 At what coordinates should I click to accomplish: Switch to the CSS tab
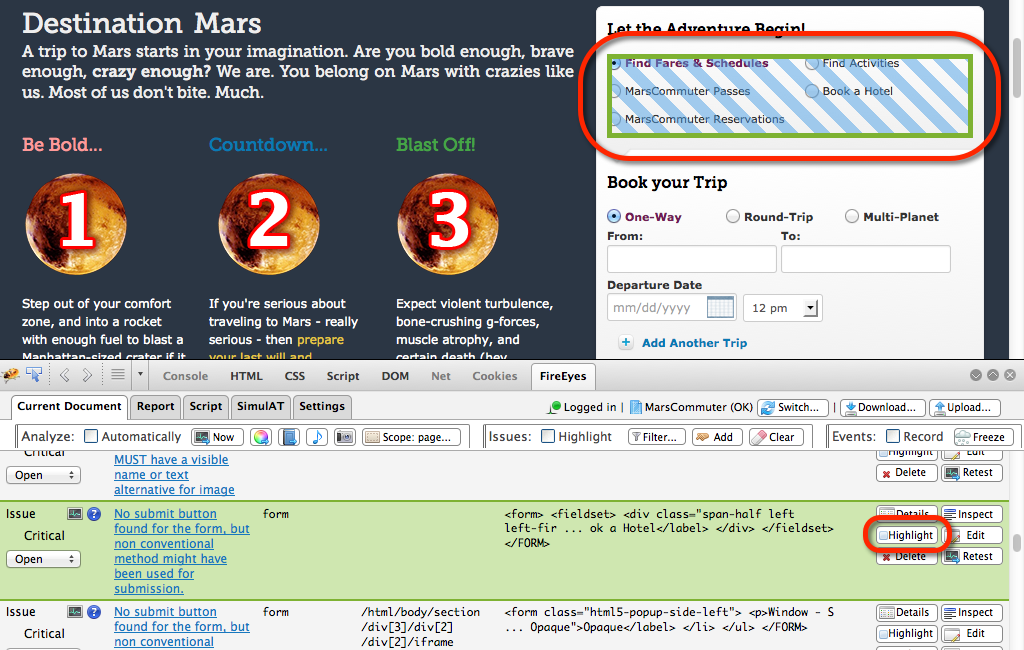click(295, 376)
